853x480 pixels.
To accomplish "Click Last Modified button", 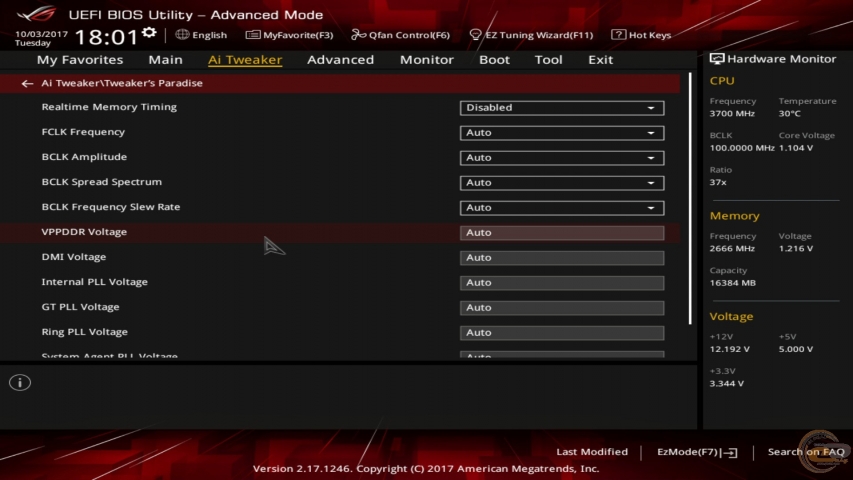I will (592, 452).
